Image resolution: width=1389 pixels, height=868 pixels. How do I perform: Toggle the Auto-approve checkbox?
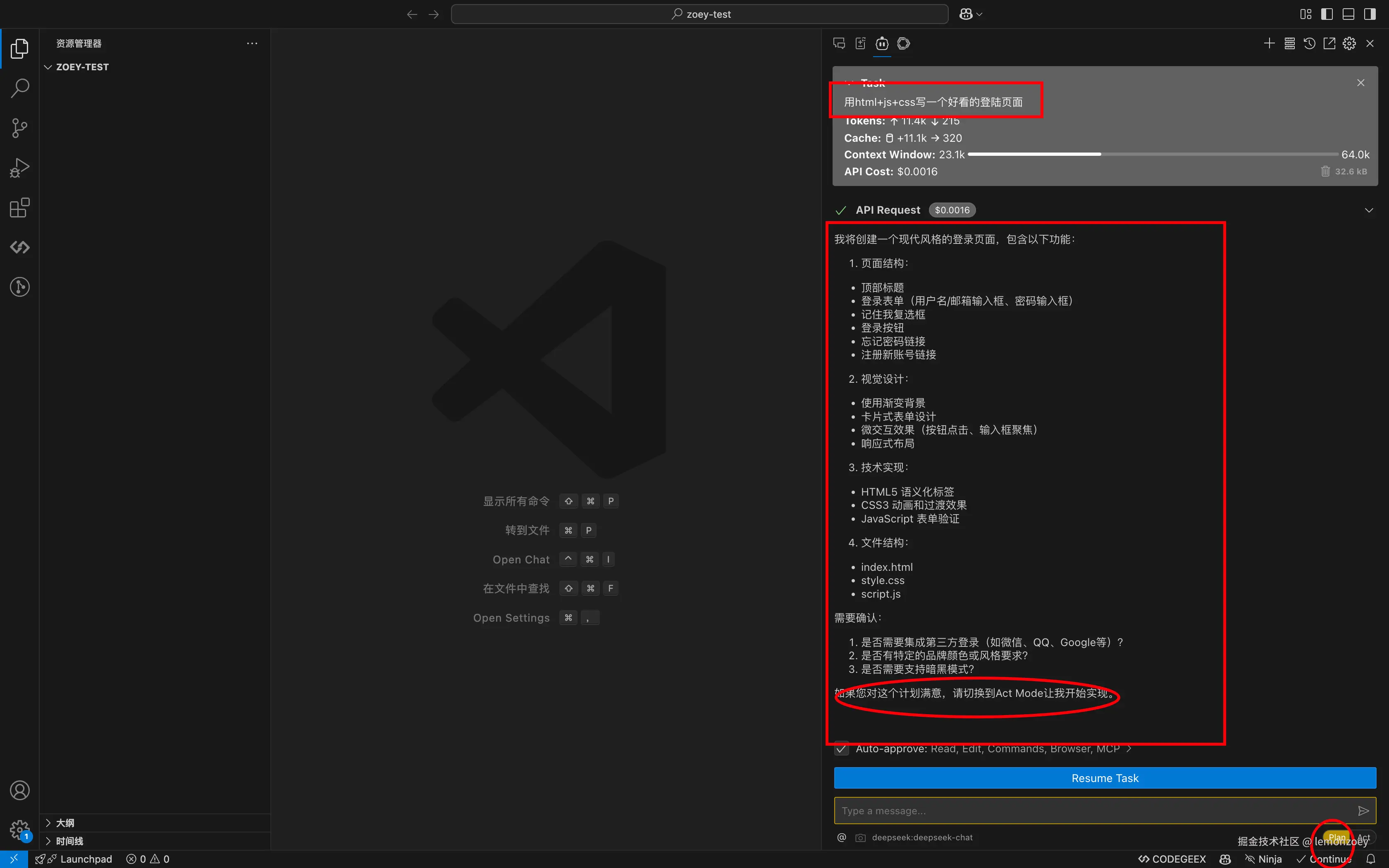[x=841, y=749]
